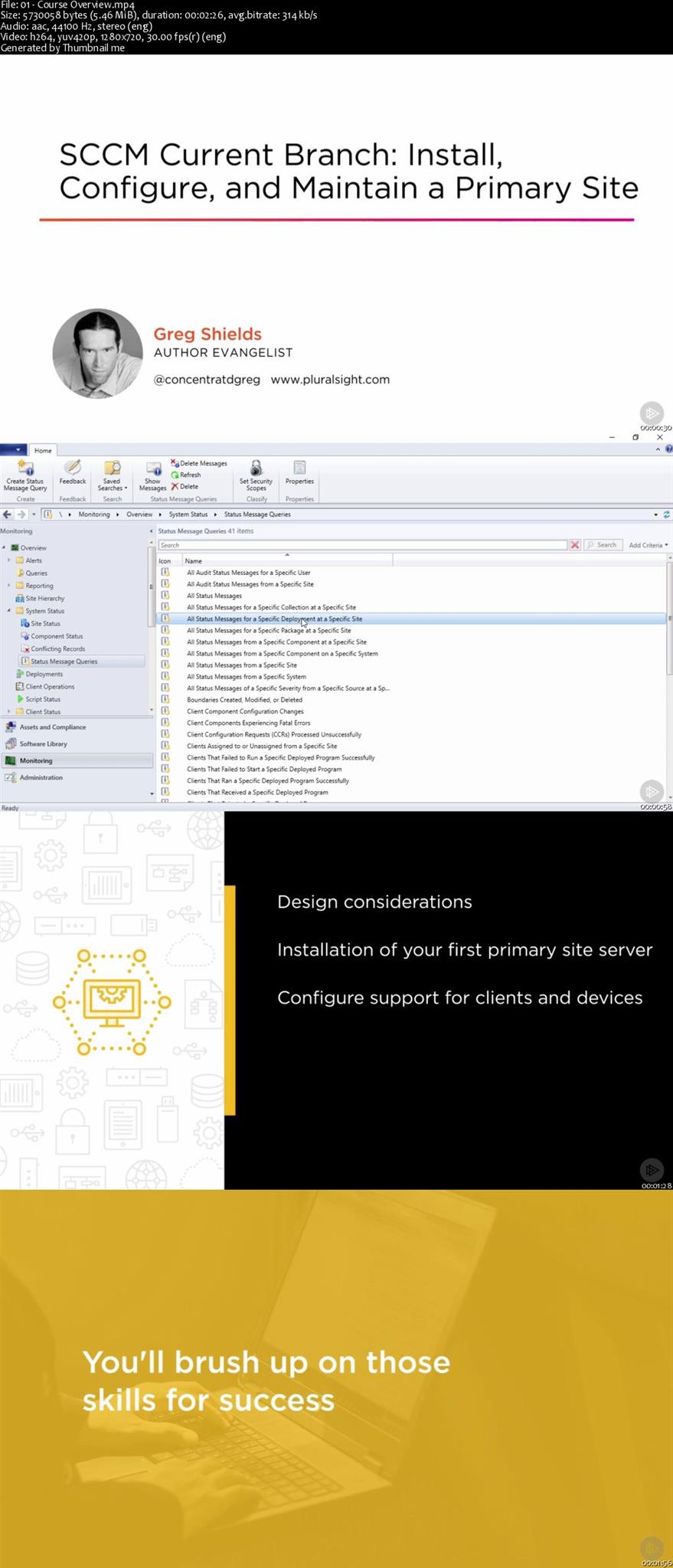
Task: Click into the Search input field
Action: pyautogui.click(x=362, y=545)
